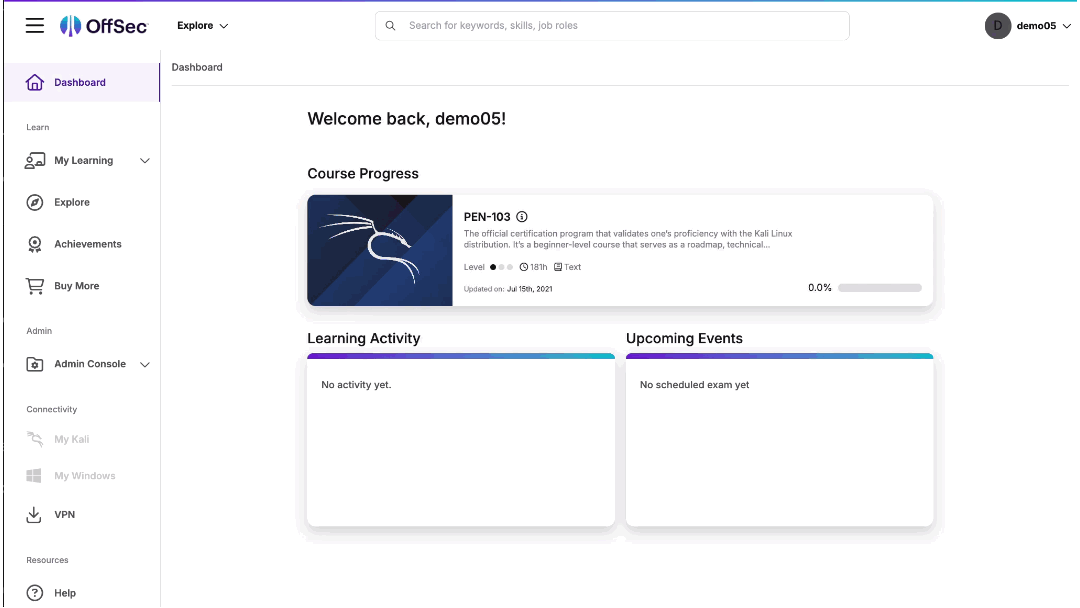The image size is (1080, 608).
Task: Open the PEN-103 course thumbnail
Action: click(380, 251)
